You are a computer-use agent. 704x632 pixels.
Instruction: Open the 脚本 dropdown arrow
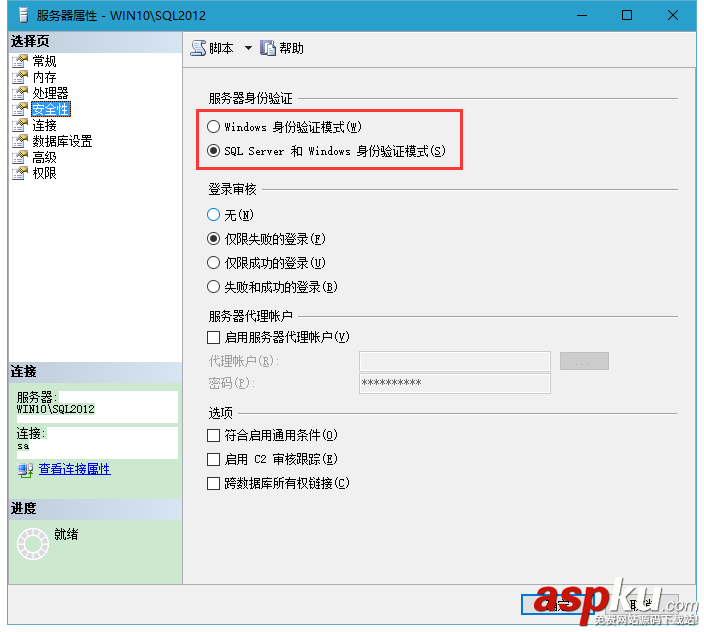[x=248, y=48]
